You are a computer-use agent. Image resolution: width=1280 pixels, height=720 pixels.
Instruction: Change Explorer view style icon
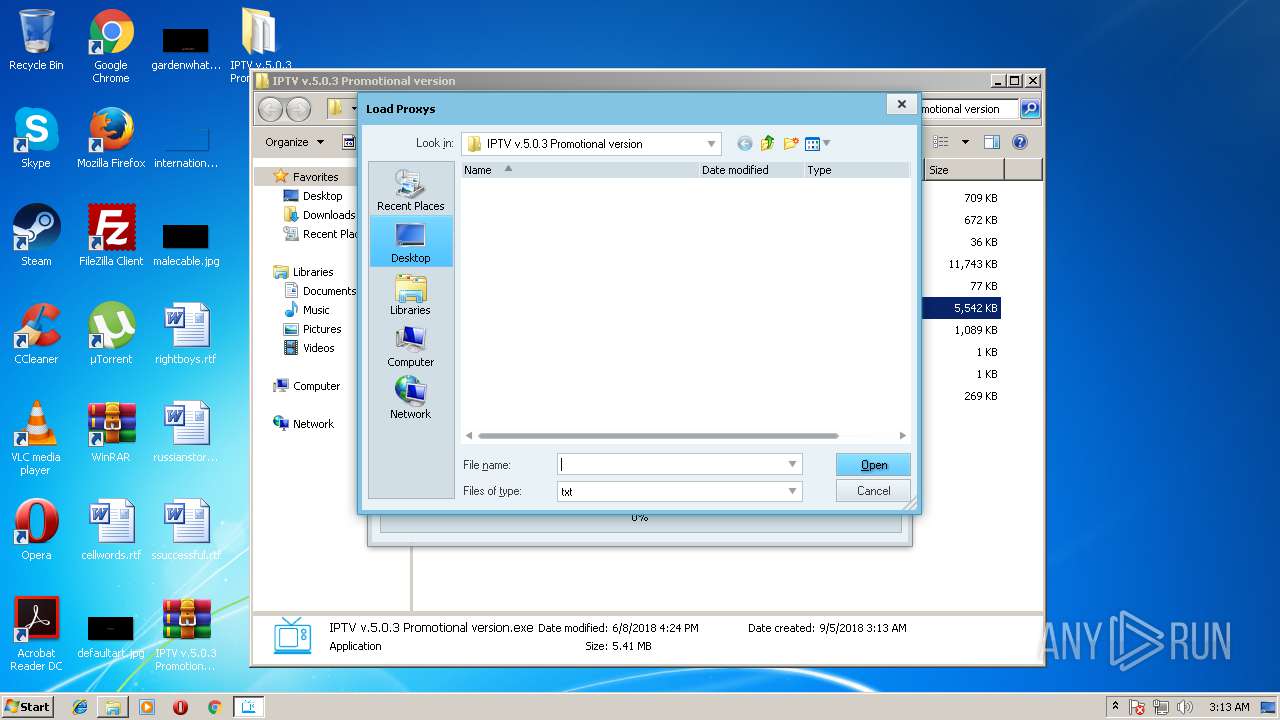[940, 142]
